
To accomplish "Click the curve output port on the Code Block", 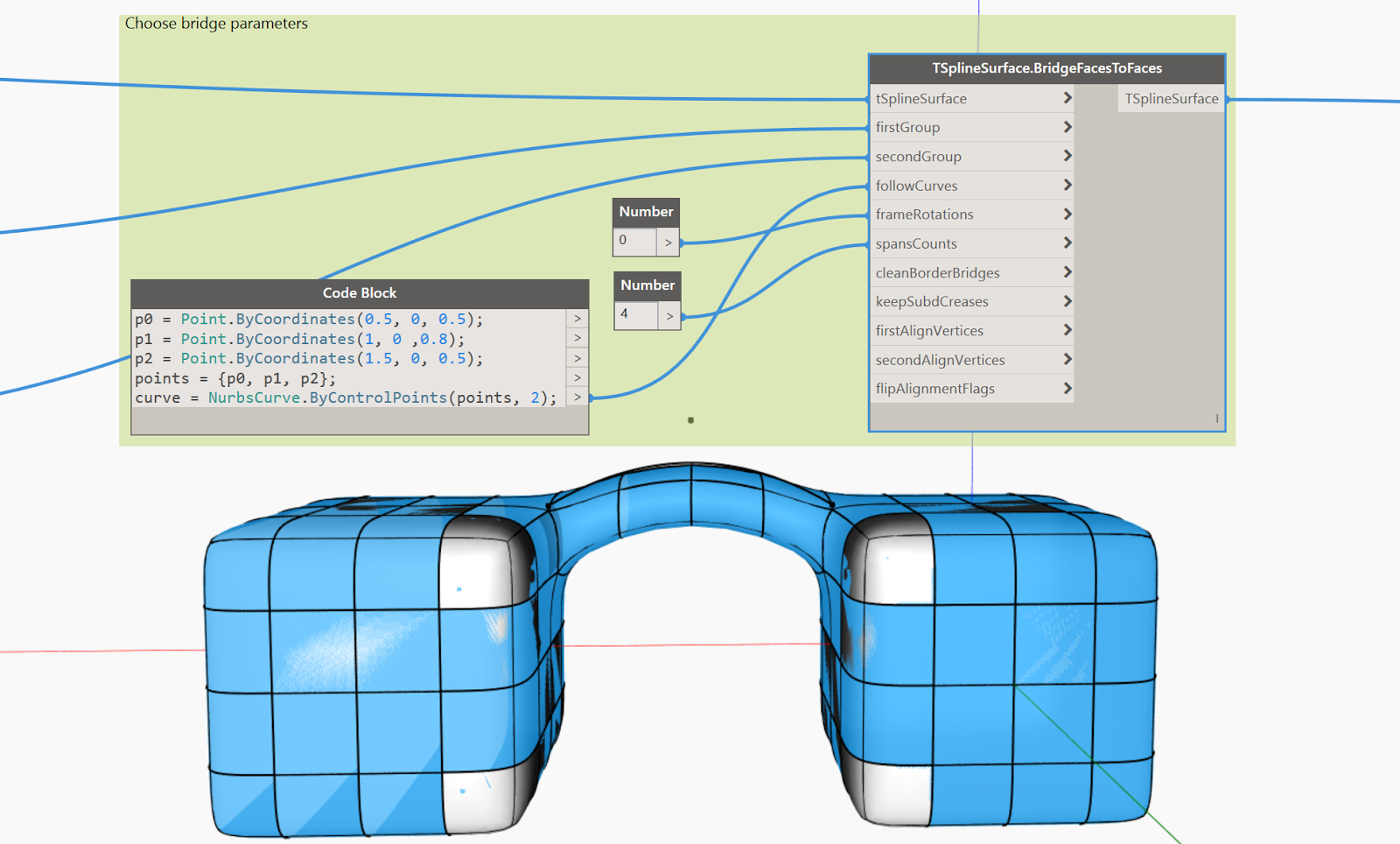I will (577, 397).
